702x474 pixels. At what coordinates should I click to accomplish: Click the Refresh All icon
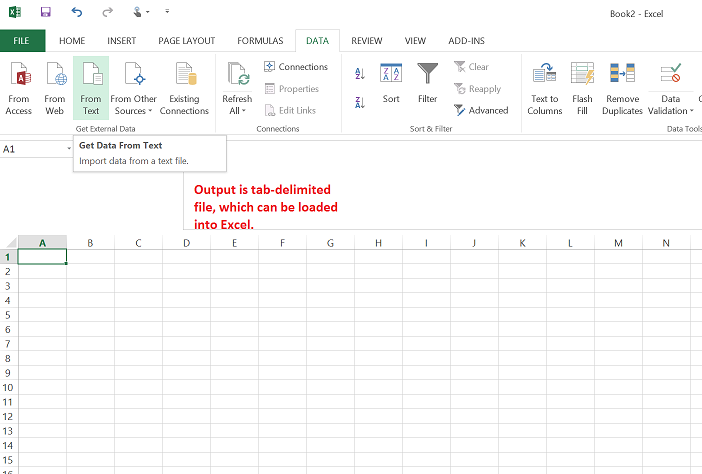(237, 74)
